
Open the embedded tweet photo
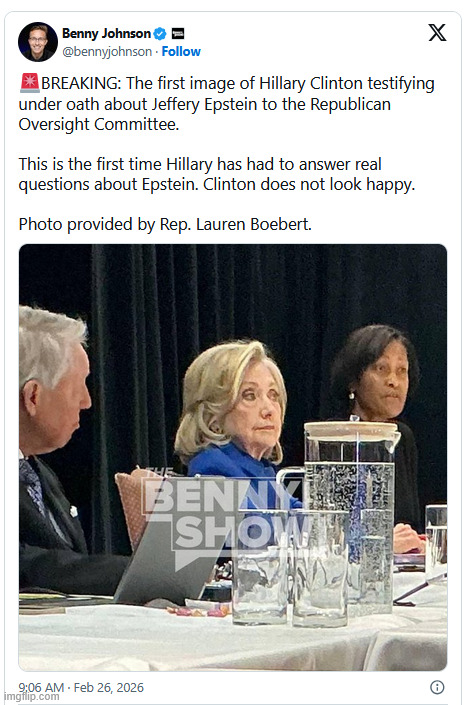(x=233, y=457)
